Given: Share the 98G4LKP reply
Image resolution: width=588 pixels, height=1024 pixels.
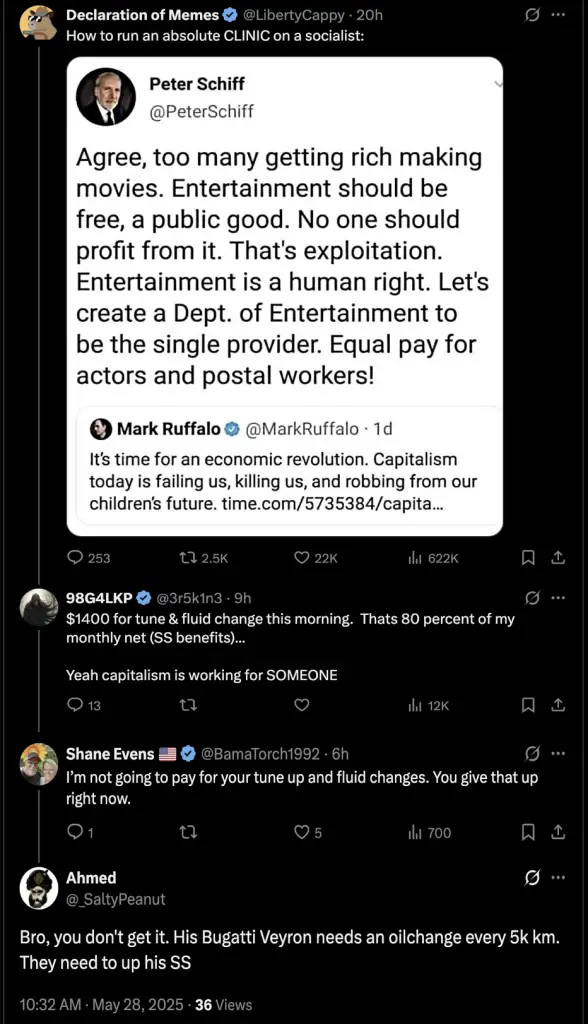Looking at the screenshot, I should coord(557,705).
